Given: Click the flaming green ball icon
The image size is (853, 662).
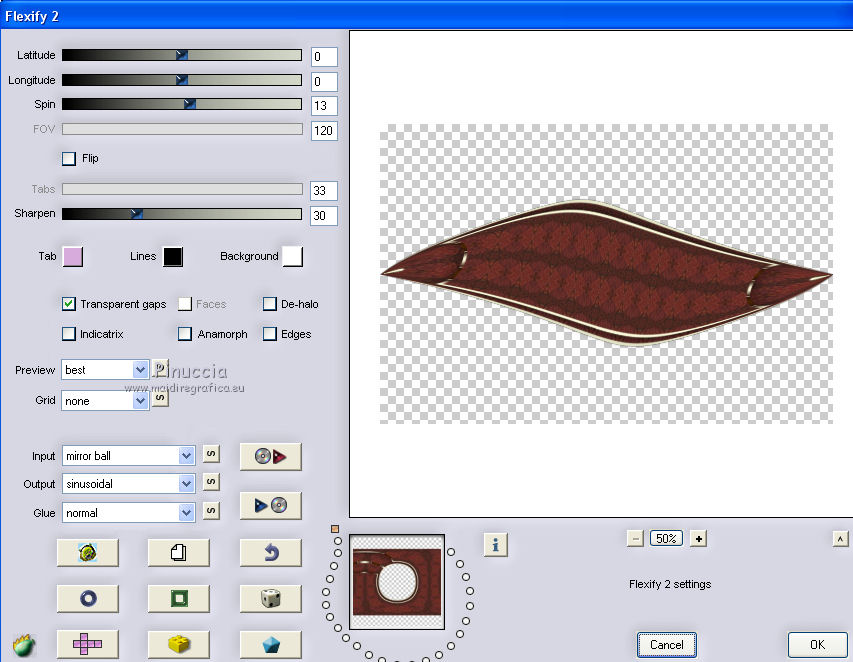Looking at the screenshot, I should [x=24, y=645].
